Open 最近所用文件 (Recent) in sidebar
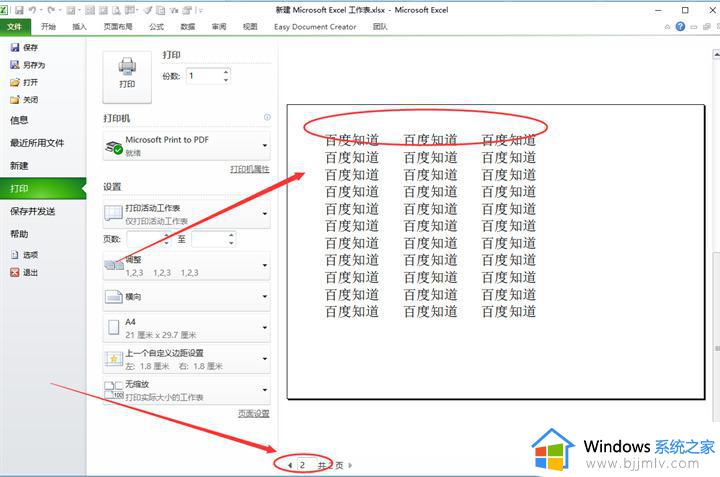The width and height of the screenshot is (720, 477). pos(37,143)
